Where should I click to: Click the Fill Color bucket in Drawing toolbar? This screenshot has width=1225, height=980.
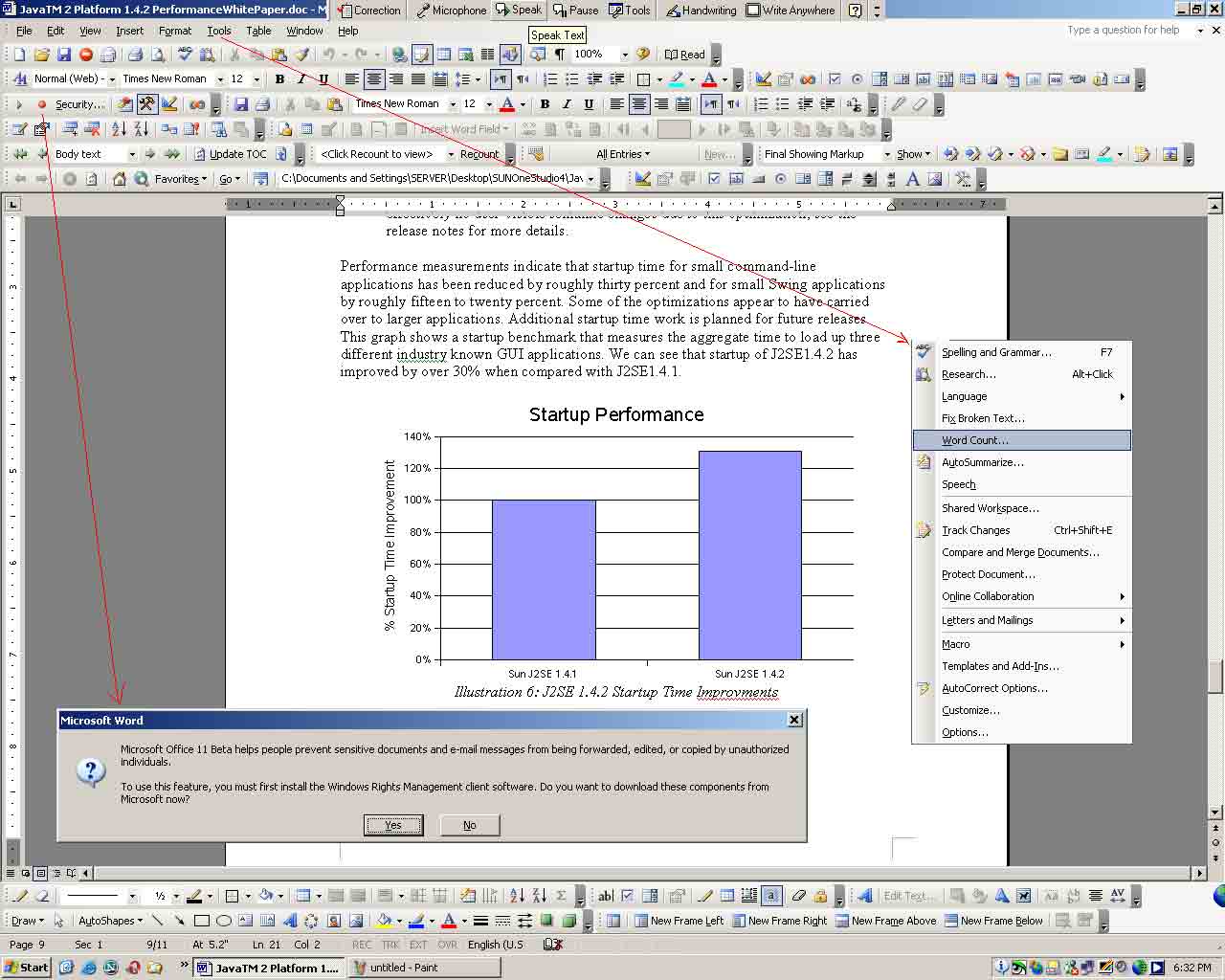[383, 921]
